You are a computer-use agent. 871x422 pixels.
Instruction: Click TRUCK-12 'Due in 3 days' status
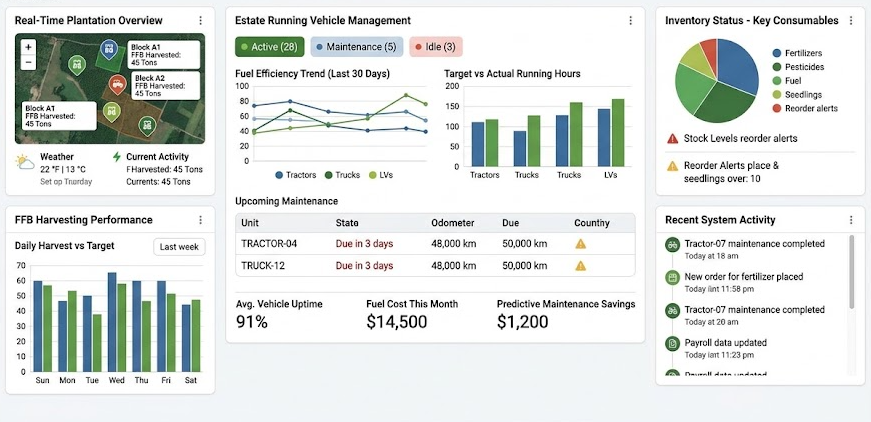click(364, 265)
